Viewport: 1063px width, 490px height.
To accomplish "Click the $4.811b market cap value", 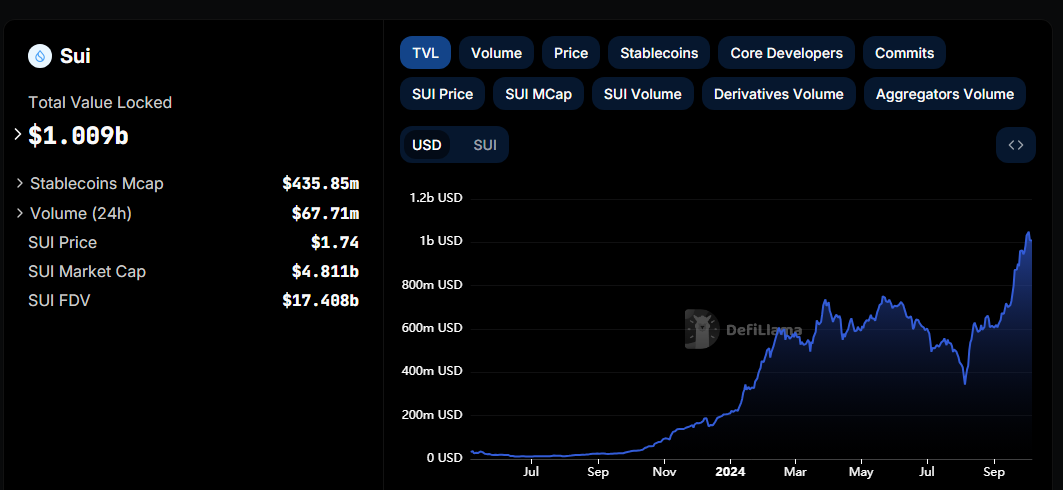I will pos(325,272).
